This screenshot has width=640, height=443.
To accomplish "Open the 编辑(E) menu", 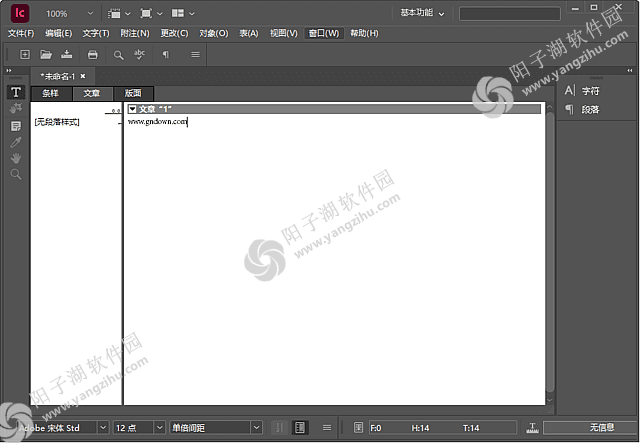I will coord(58,33).
